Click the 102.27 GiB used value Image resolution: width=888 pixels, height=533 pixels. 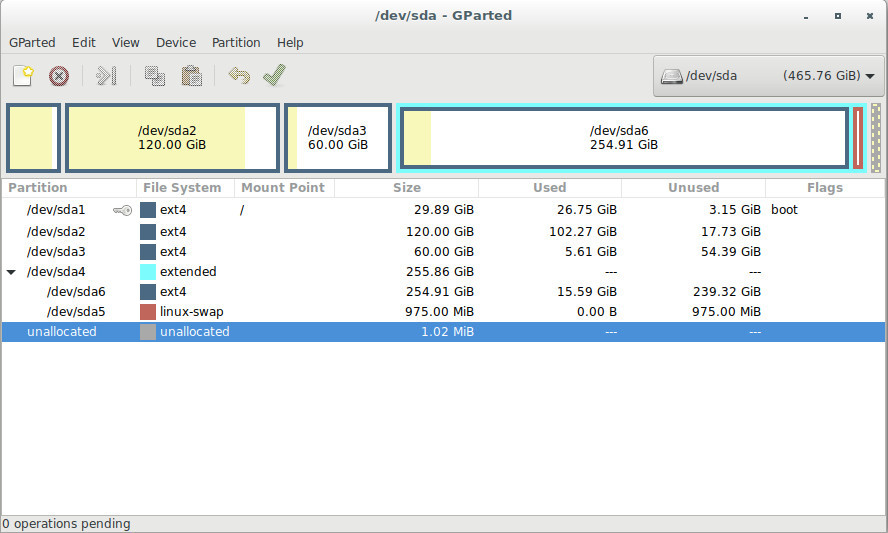point(583,232)
